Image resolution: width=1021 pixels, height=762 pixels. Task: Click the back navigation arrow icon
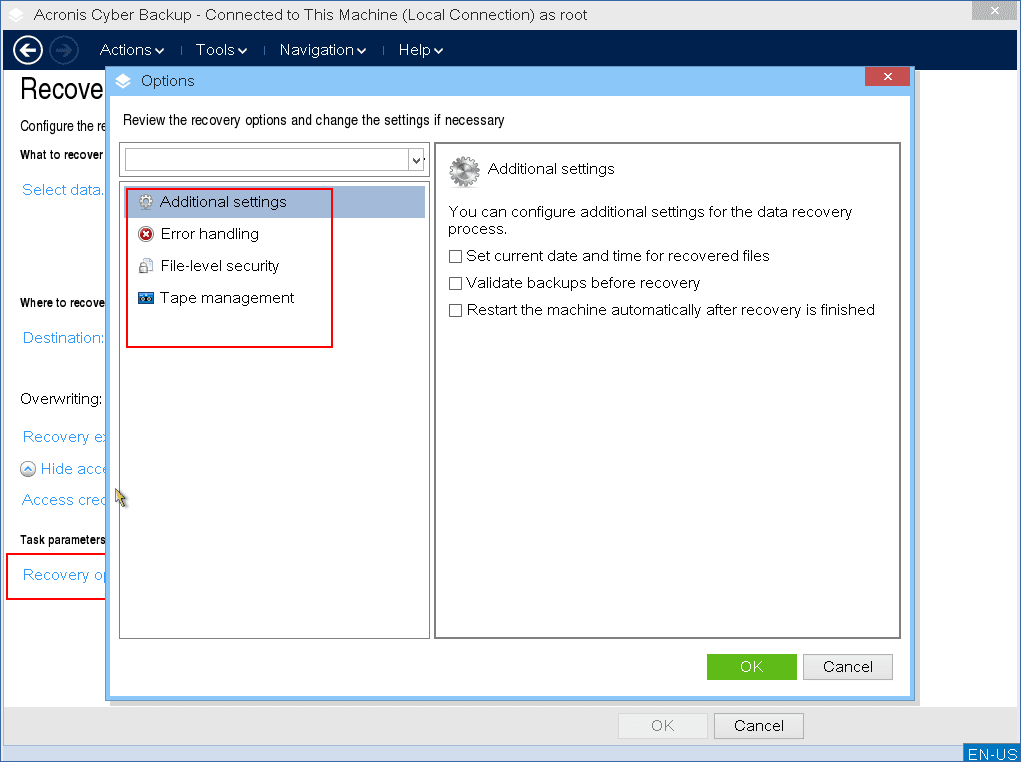(28, 49)
